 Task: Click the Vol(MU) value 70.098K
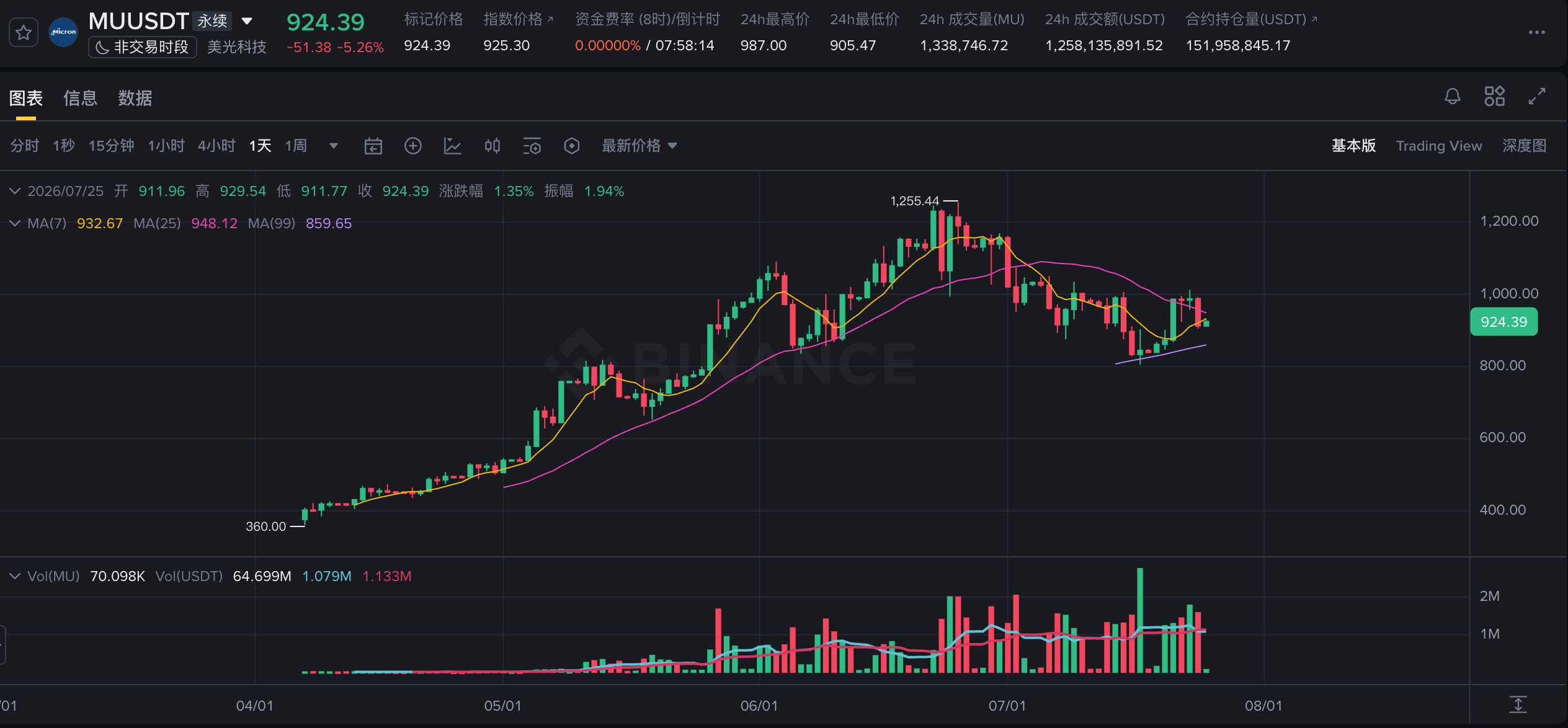(x=117, y=576)
